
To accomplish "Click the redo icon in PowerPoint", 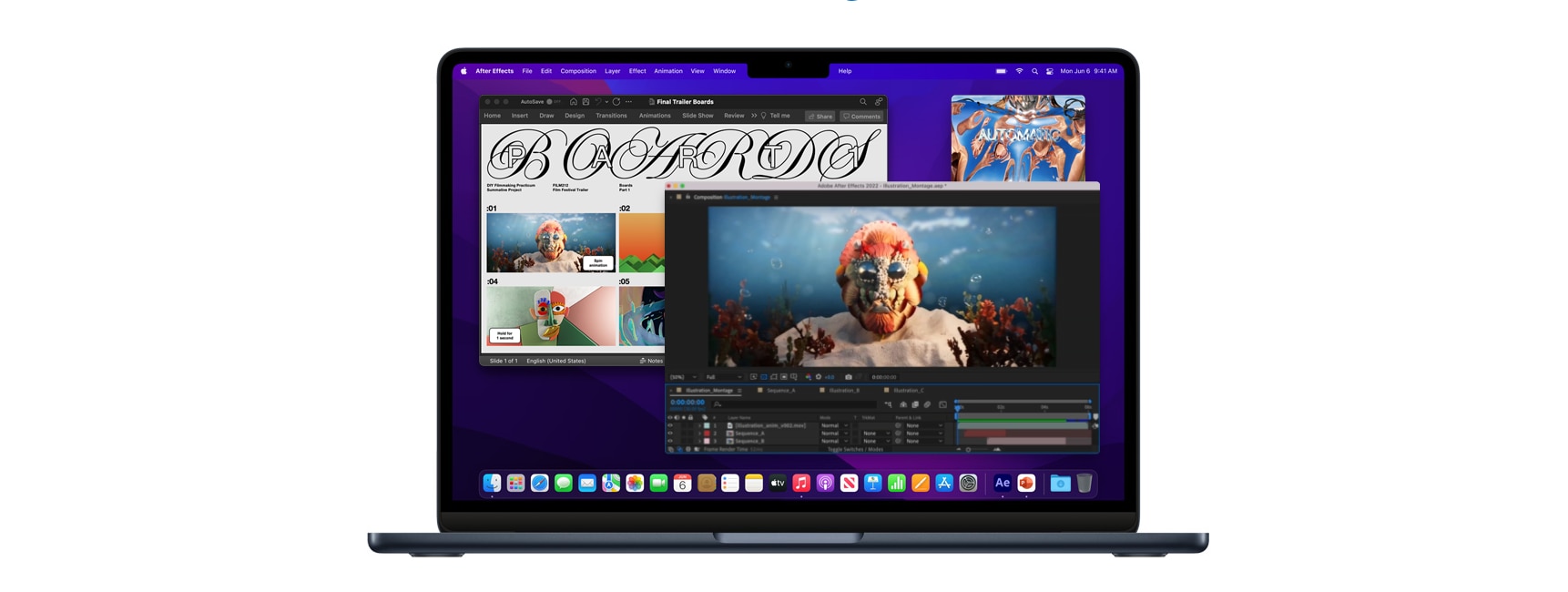I will [616, 102].
